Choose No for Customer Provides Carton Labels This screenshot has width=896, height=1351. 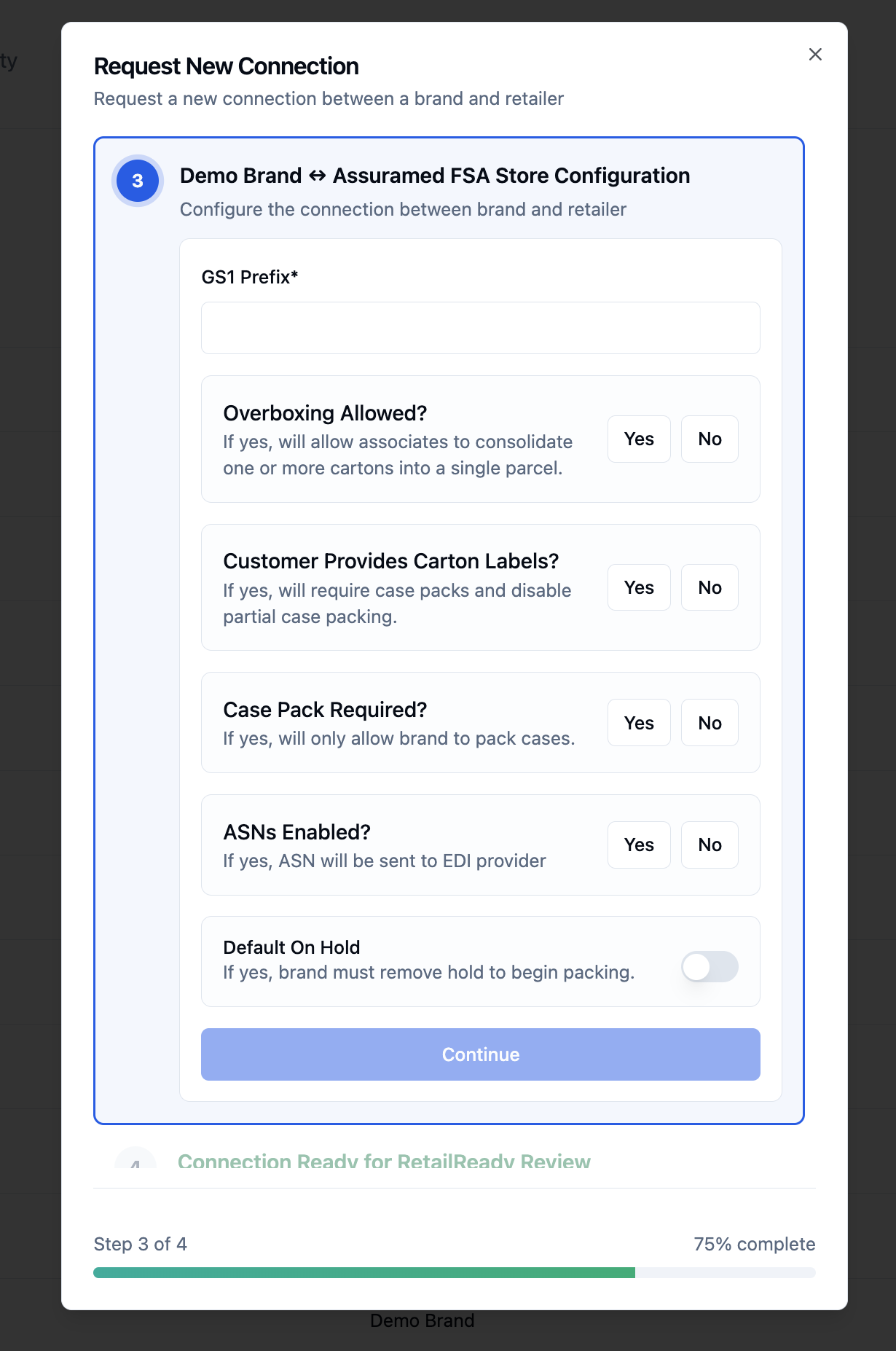[x=710, y=587]
